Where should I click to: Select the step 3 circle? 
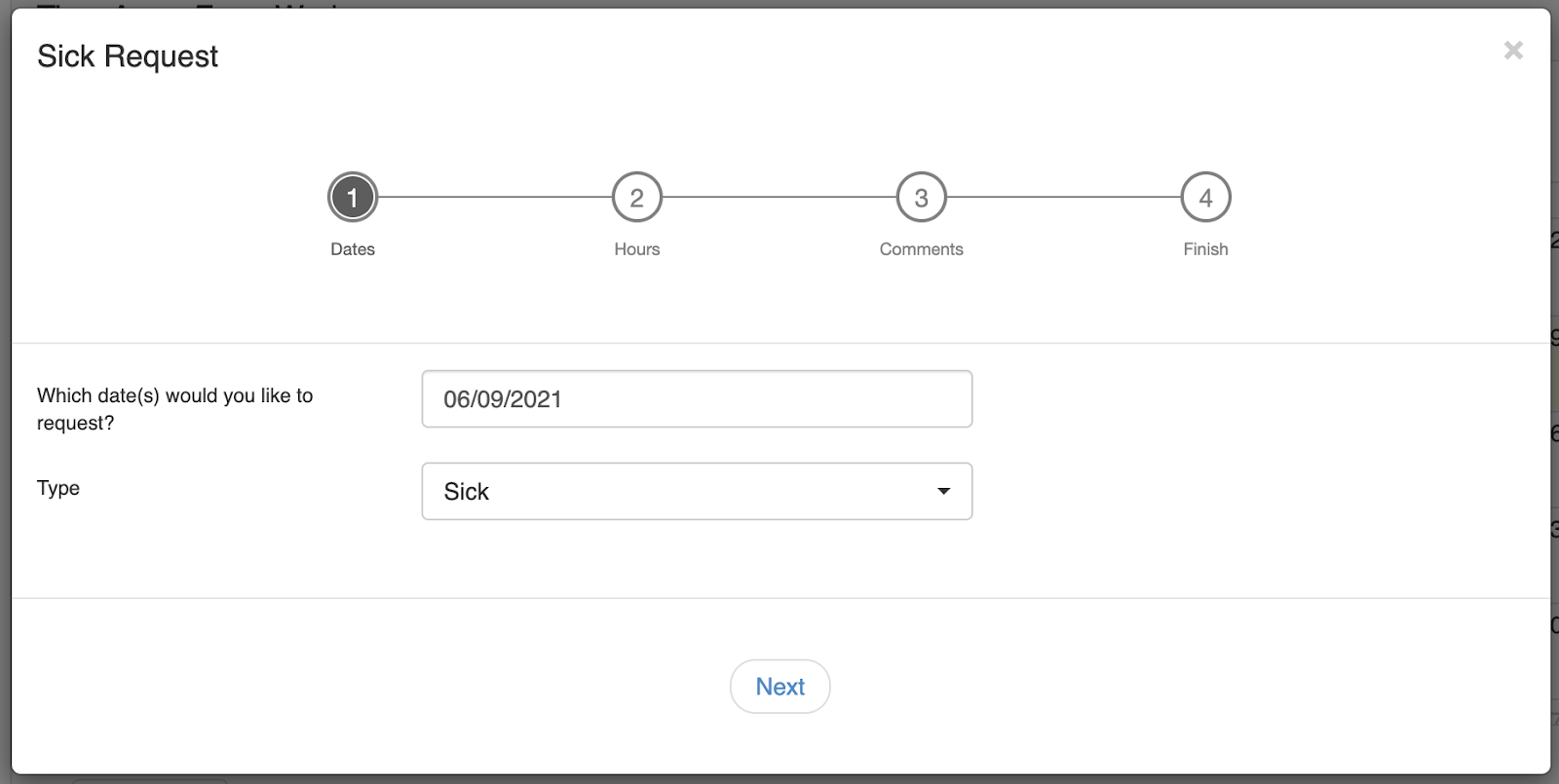(x=922, y=198)
